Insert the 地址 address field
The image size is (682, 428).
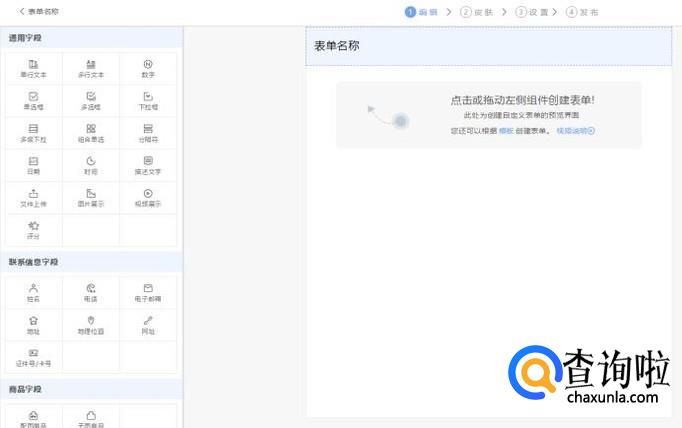click(33, 325)
